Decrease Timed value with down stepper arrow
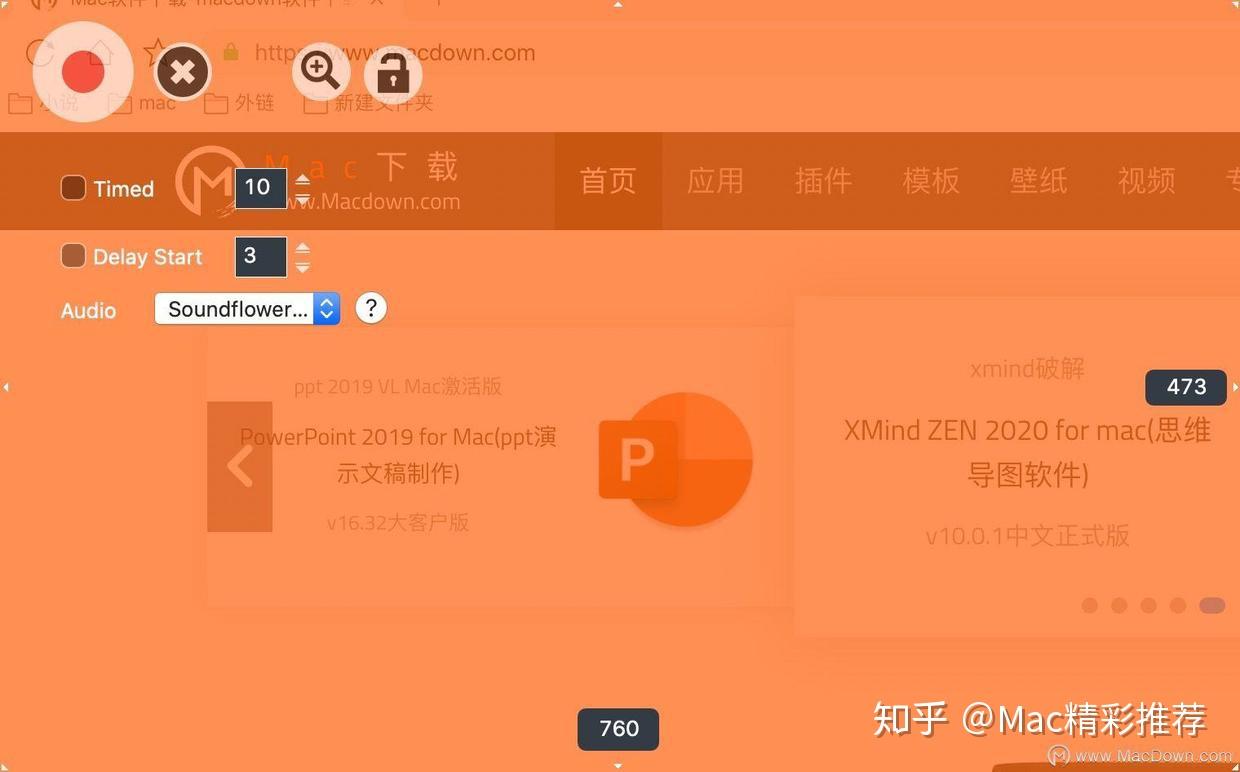 (303, 198)
